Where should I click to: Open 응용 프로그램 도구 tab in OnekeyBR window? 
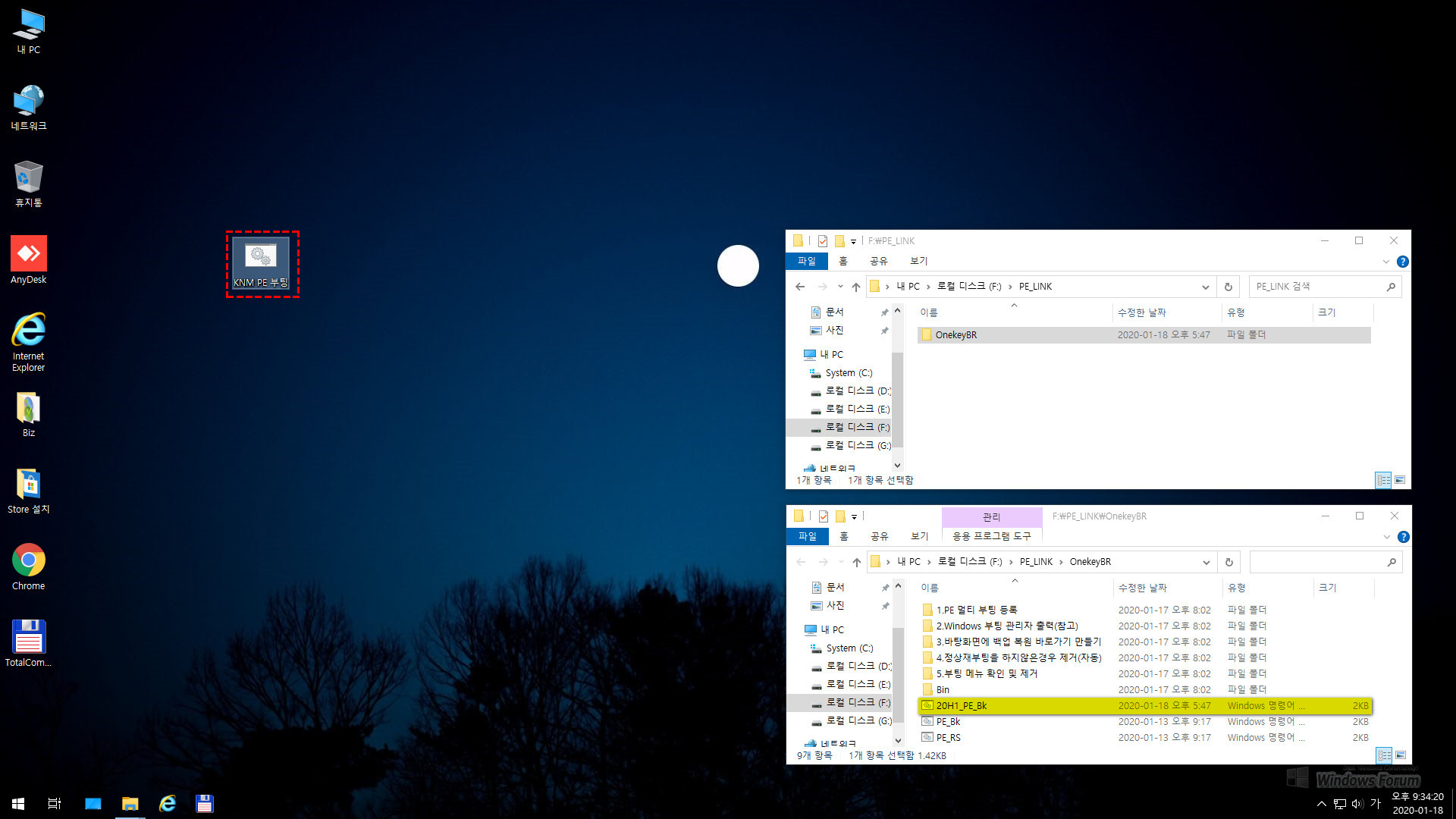[x=991, y=536]
